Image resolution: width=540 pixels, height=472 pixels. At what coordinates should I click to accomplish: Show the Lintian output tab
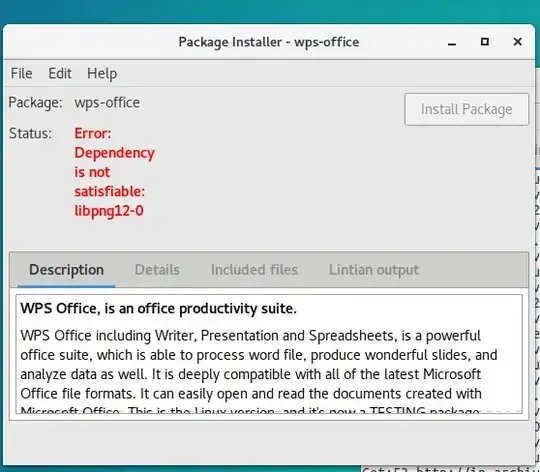coord(374,270)
